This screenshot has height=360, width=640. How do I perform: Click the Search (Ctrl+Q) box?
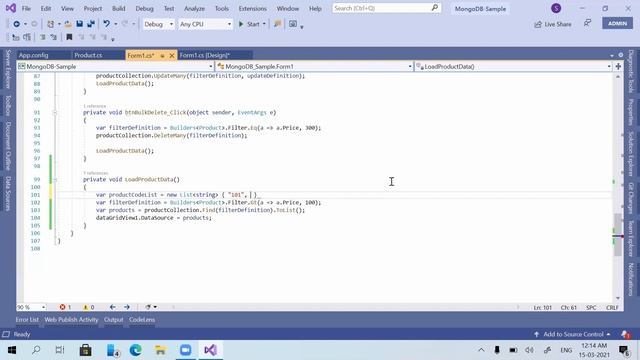point(387,8)
